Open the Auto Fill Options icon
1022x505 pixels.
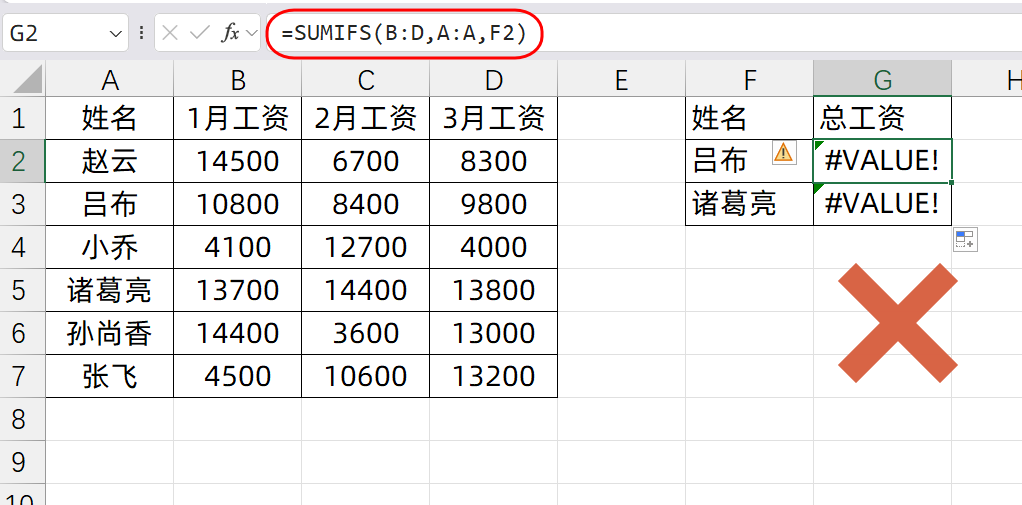965,240
